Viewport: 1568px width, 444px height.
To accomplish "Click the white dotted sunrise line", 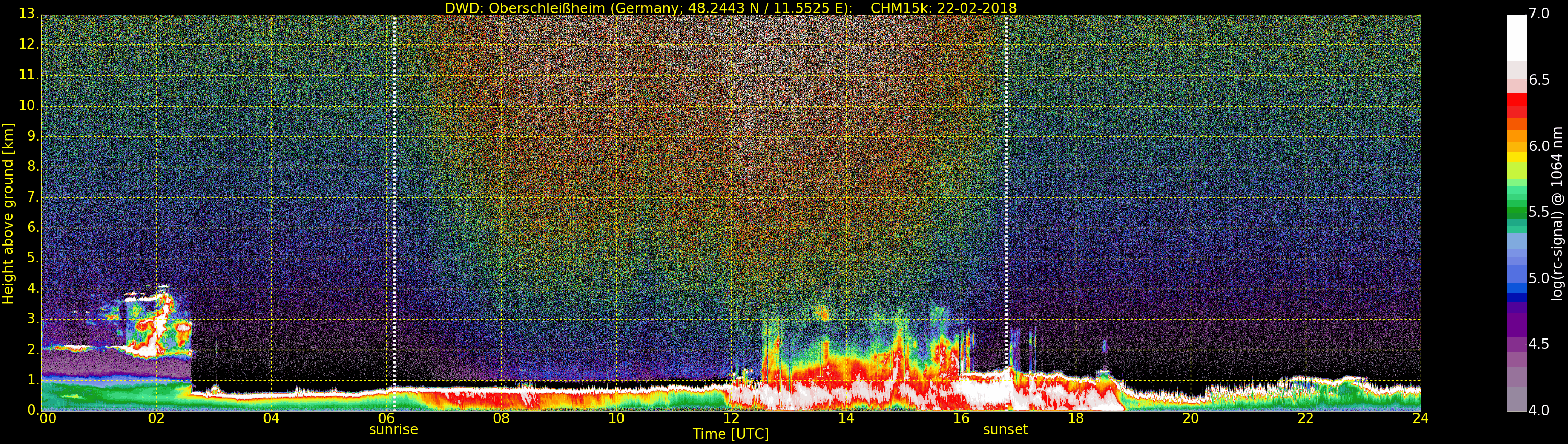I will 395,213.
